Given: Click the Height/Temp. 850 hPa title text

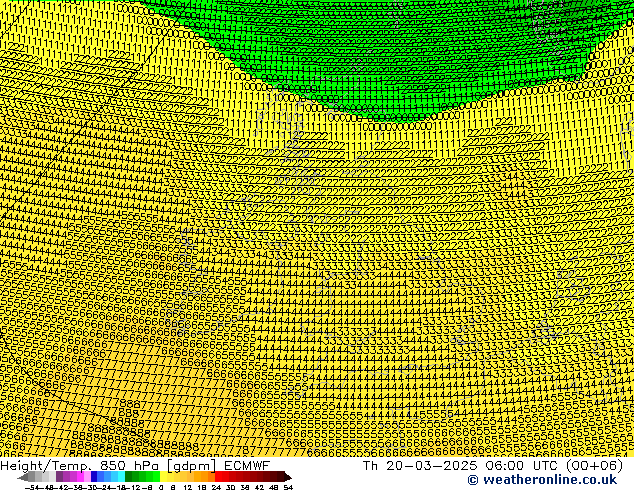Looking at the screenshot, I should (79, 466).
